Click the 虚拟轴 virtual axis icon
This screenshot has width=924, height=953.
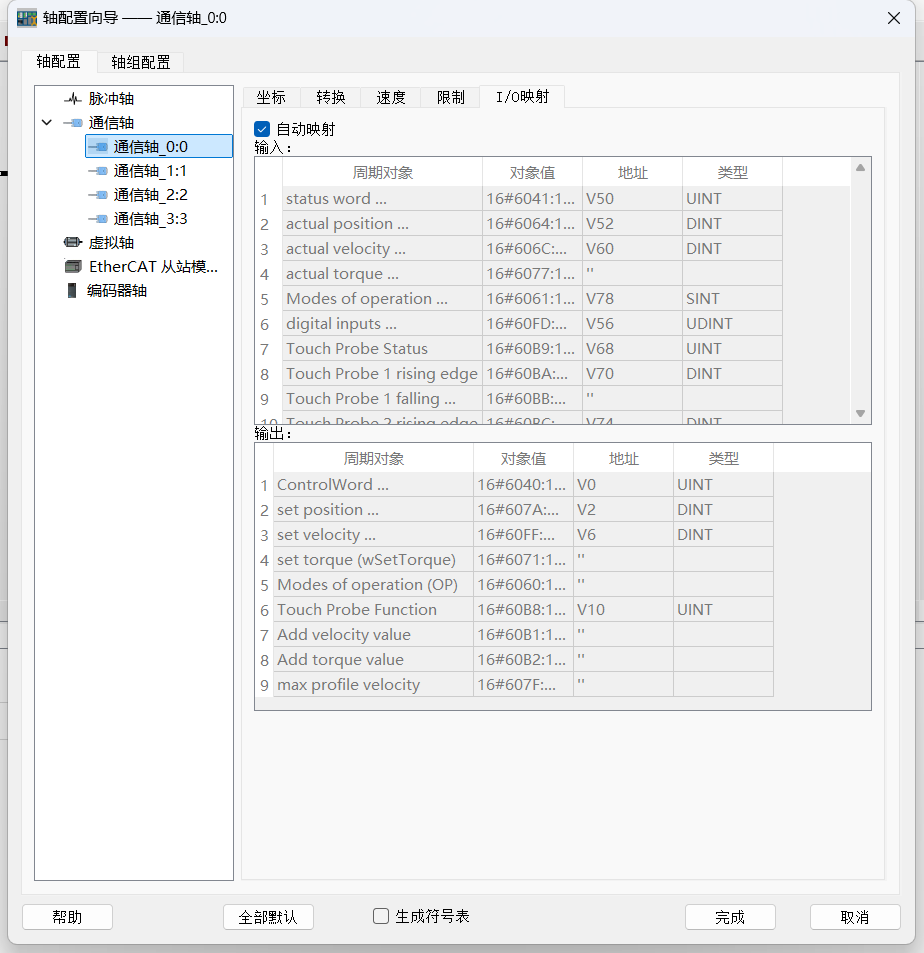click(x=73, y=243)
